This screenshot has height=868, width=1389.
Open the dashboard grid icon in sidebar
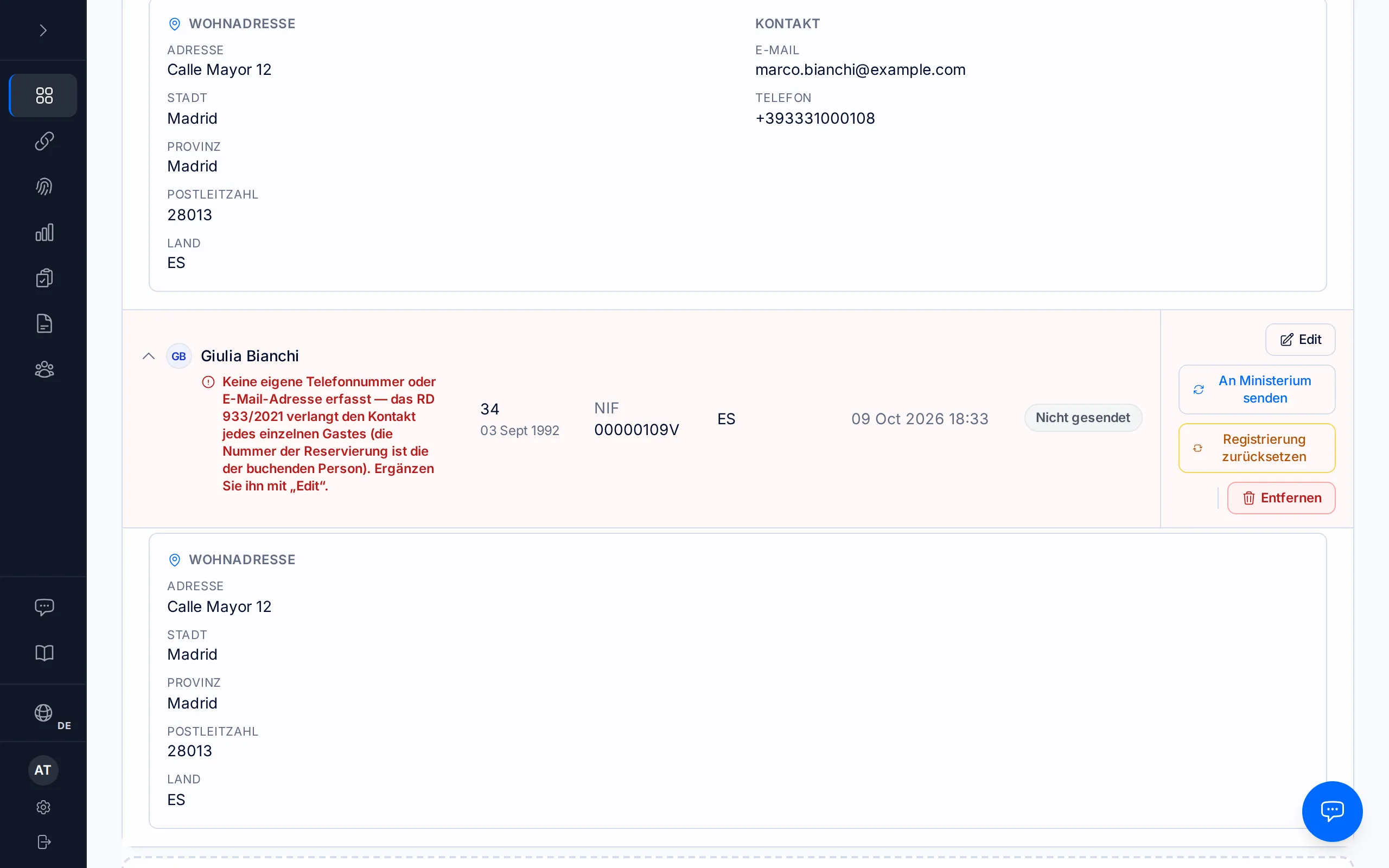pyautogui.click(x=43, y=95)
